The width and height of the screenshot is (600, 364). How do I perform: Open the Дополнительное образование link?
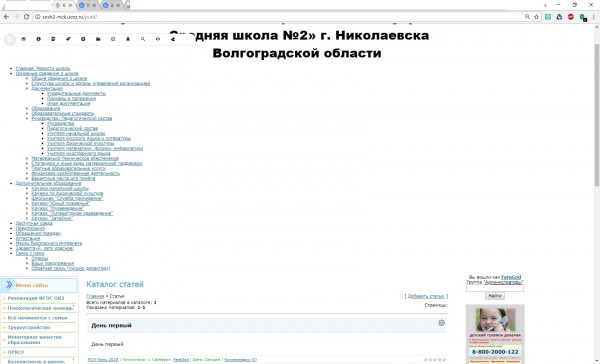[x=48, y=183]
